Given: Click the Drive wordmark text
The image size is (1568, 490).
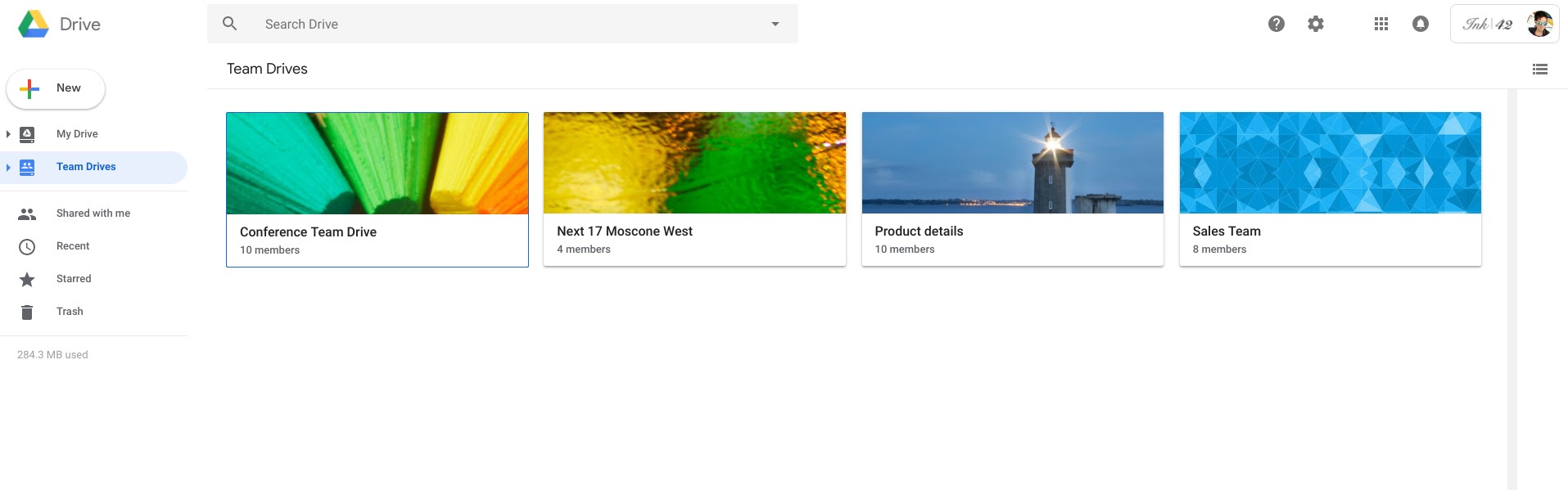Looking at the screenshot, I should (x=80, y=25).
